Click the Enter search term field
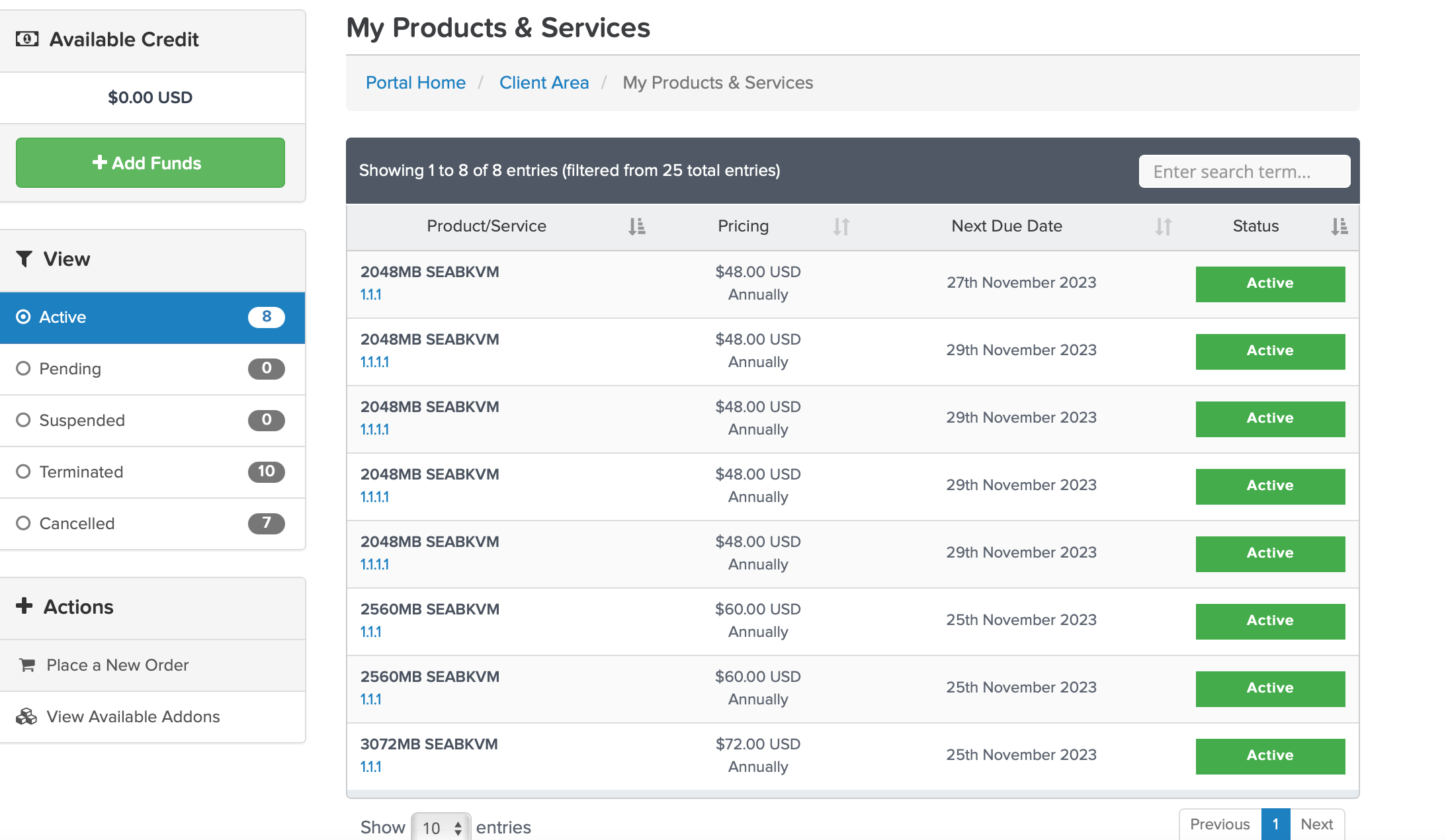Image resolution: width=1446 pixels, height=840 pixels. [x=1244, y=171]
